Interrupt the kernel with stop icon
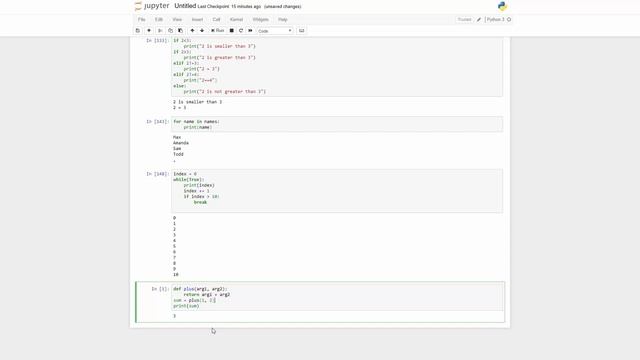640x360 pixels. click(x=231, y=31)
